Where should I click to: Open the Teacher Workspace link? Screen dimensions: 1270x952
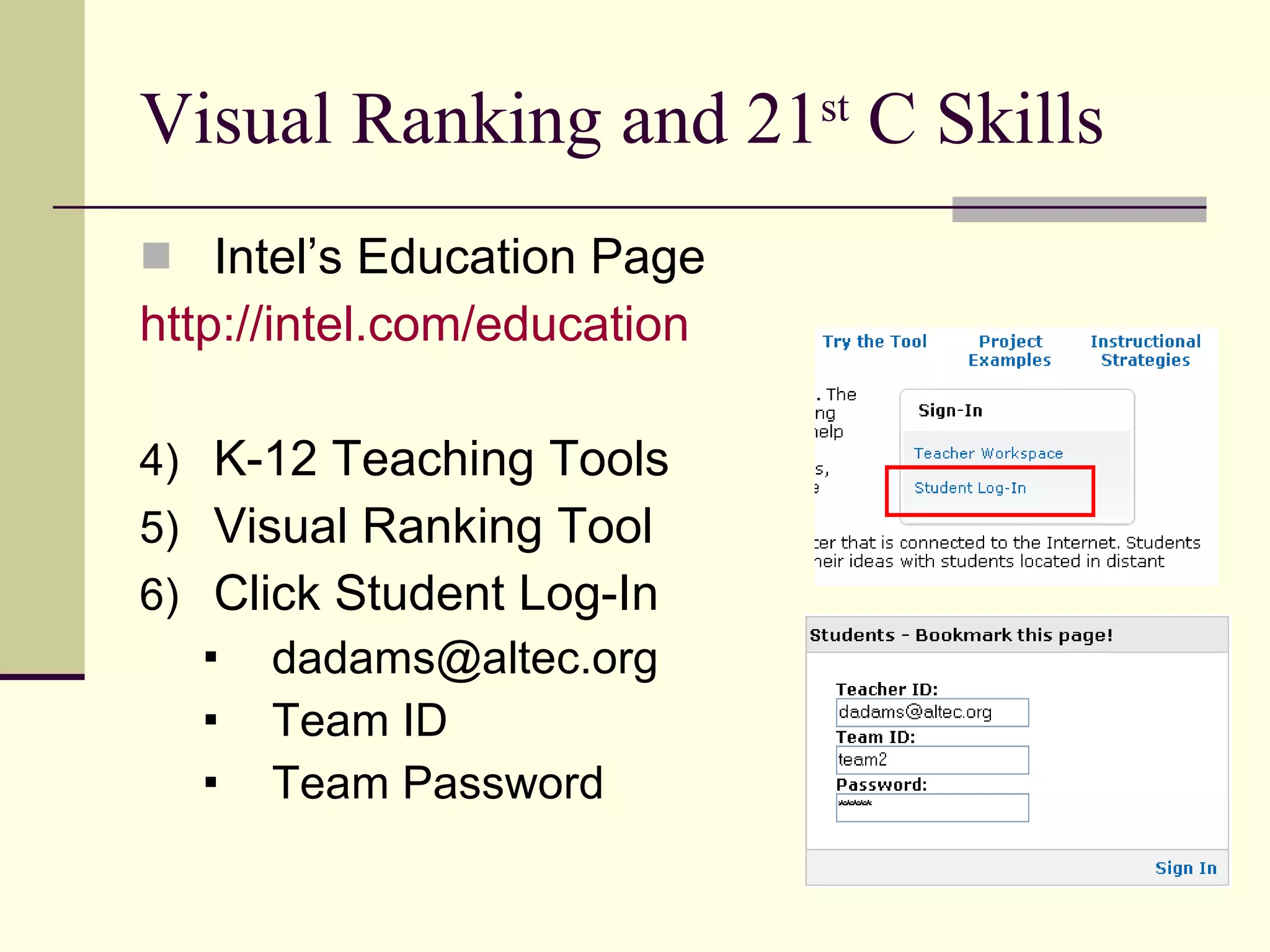pyautogui.click(x=988, y=453)
